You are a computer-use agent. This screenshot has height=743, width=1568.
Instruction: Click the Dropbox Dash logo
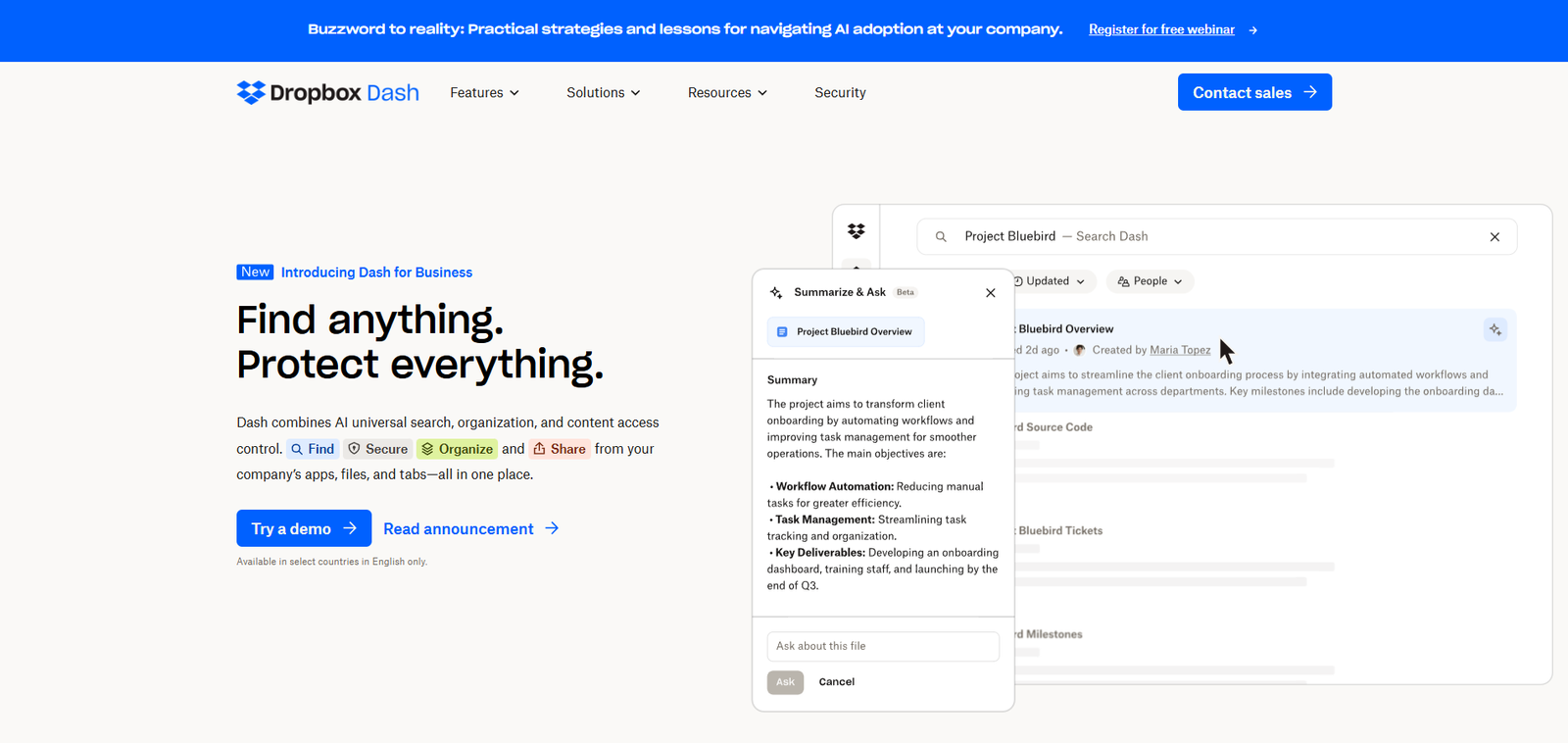[x=327, y=92]
